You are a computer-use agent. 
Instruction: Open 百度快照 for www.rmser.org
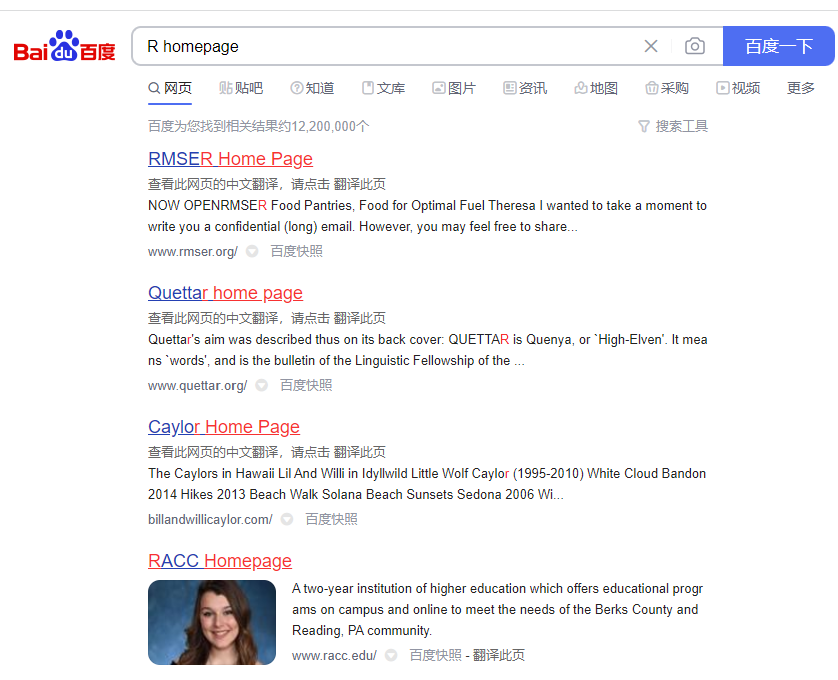(x=297, y=251)
